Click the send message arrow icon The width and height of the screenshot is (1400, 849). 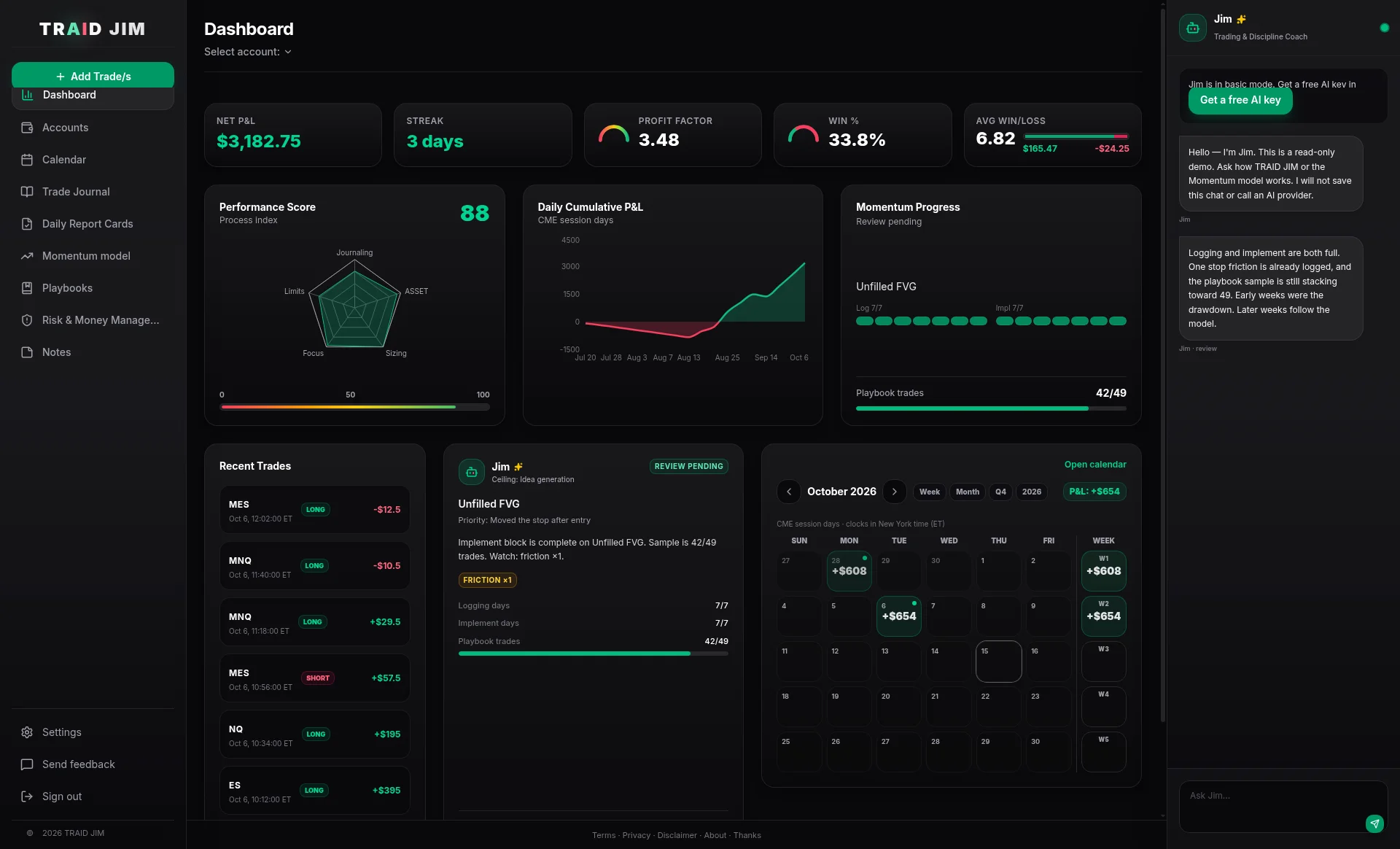pos(1374,823)
